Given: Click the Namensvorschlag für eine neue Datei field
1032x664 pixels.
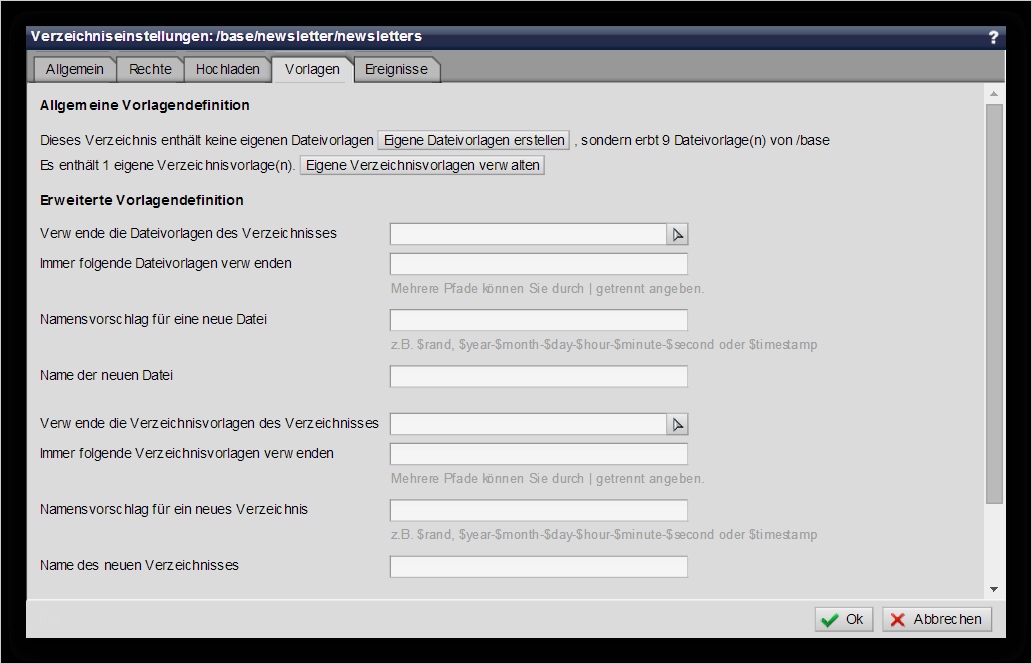Looking at the screenshot, I should pyautogui.click(x=538, y=319).
